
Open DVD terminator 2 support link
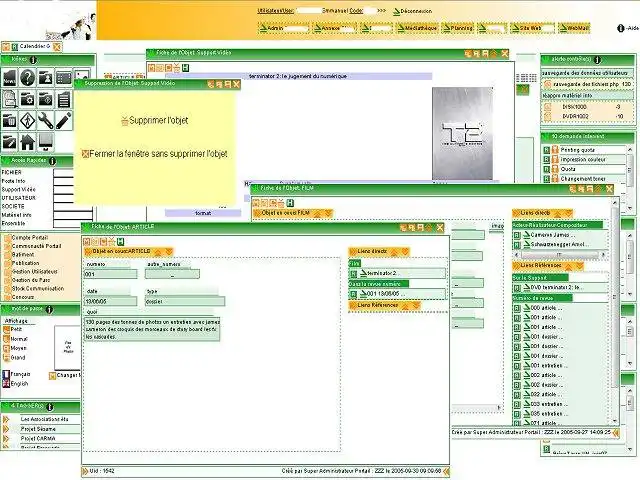click(x=552, y=288)
